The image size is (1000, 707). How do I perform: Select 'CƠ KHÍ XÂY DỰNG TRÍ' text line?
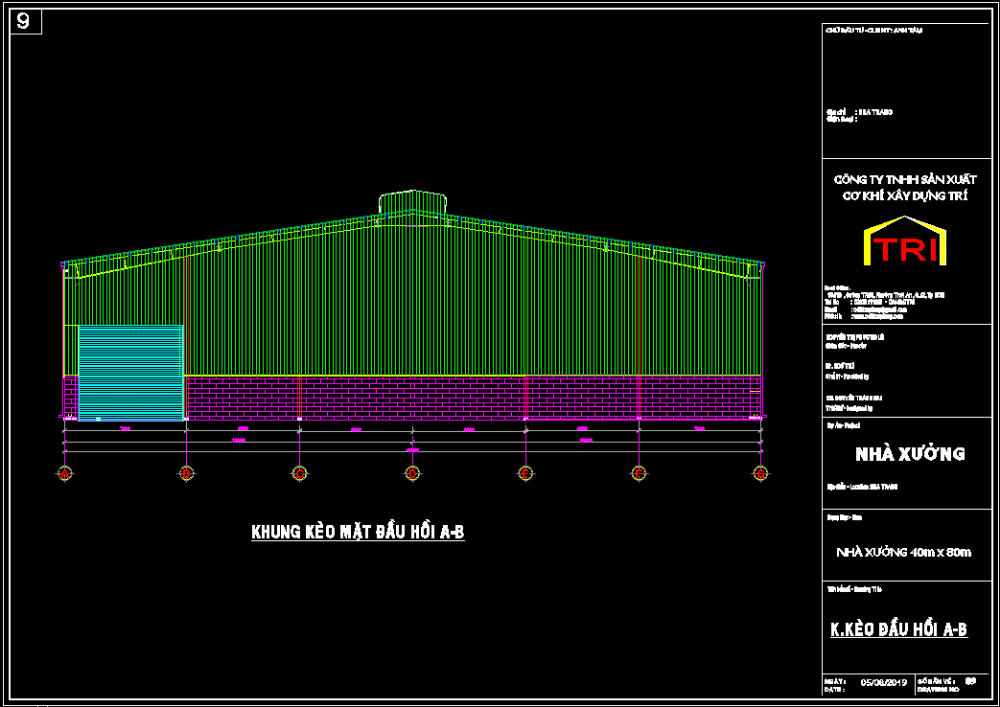pyautogui.click(x=904, y=196)
